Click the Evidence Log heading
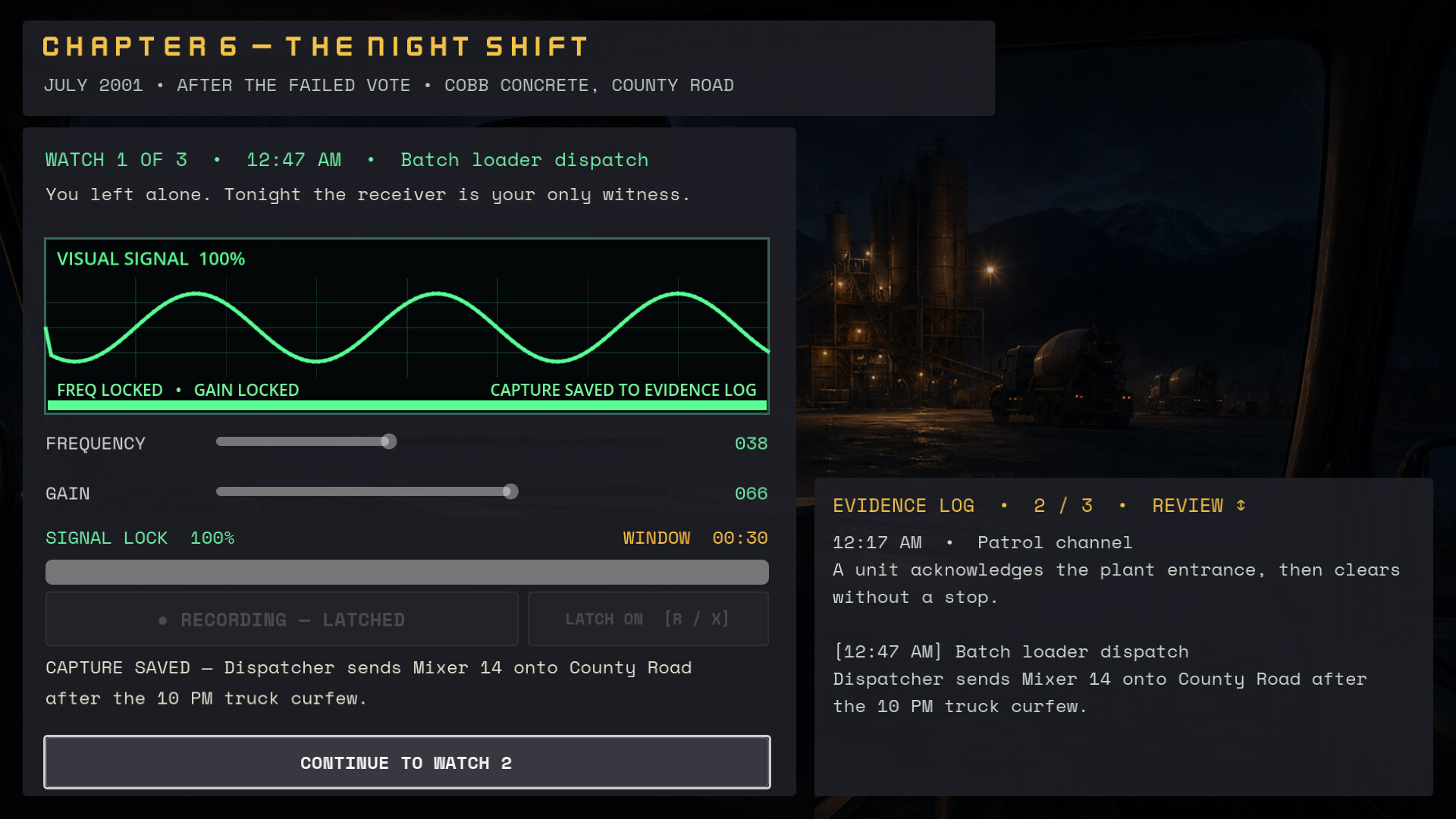This screenshot has width=1456, height=819. (903, 506)
